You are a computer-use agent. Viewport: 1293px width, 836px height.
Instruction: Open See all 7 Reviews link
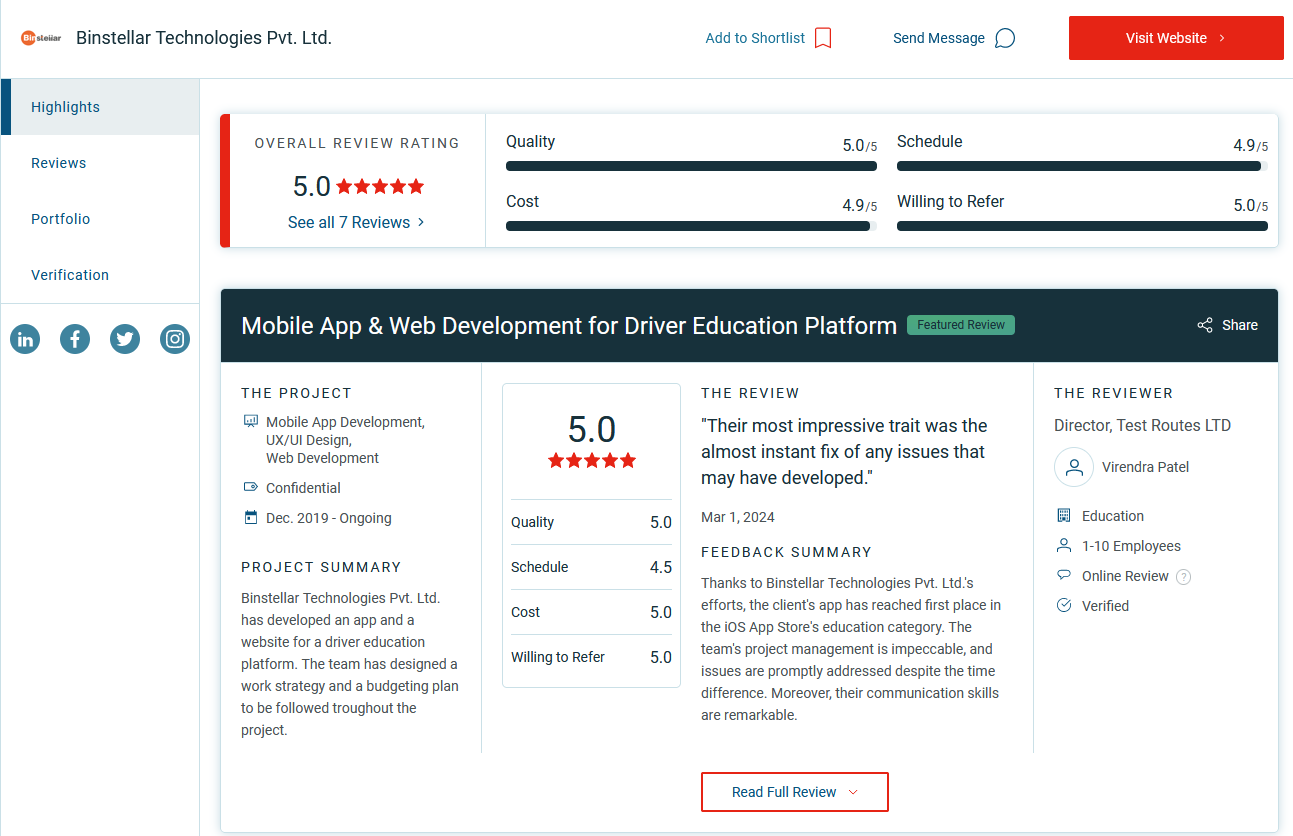pos(356,222)
